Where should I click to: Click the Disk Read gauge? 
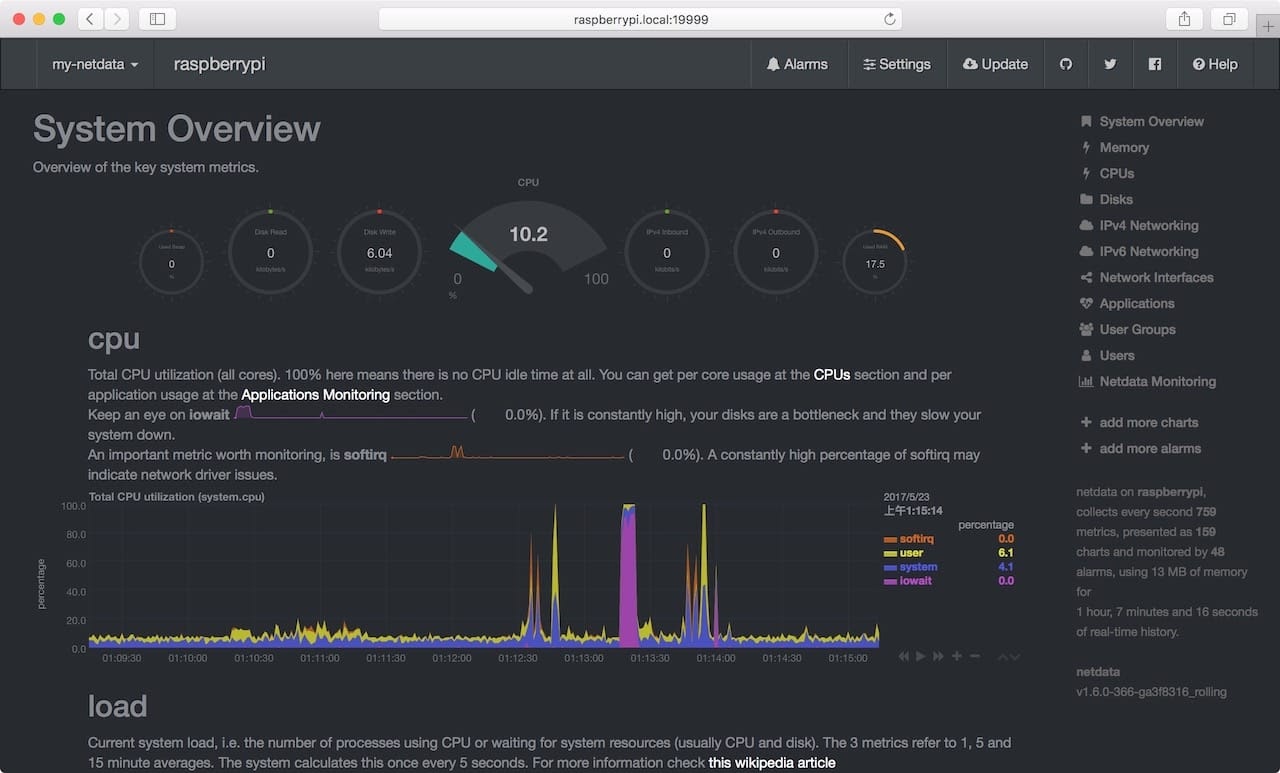(270, 252)
